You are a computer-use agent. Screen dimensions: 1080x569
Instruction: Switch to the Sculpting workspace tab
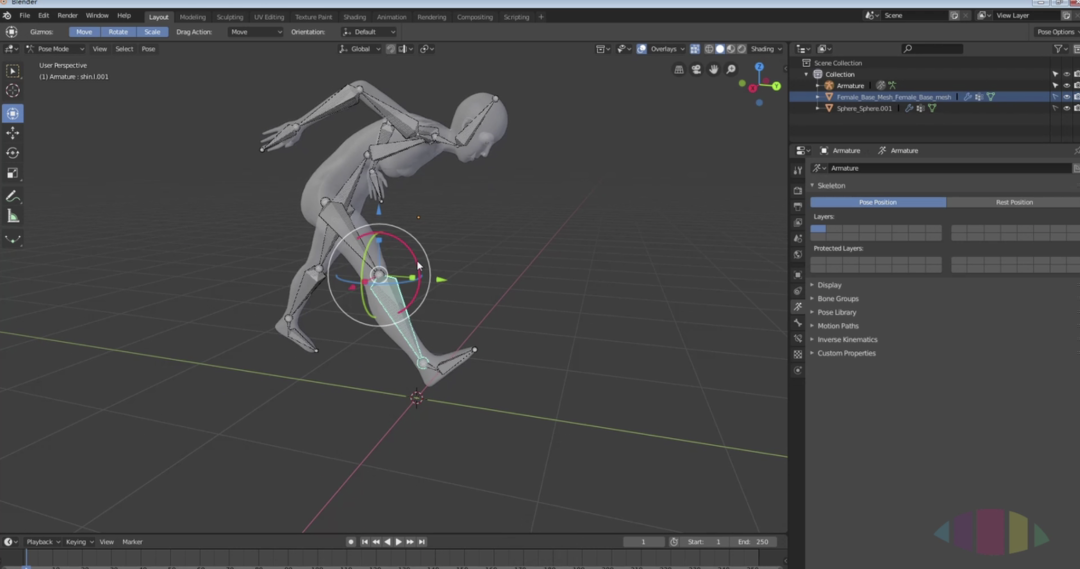click(229, 17)
